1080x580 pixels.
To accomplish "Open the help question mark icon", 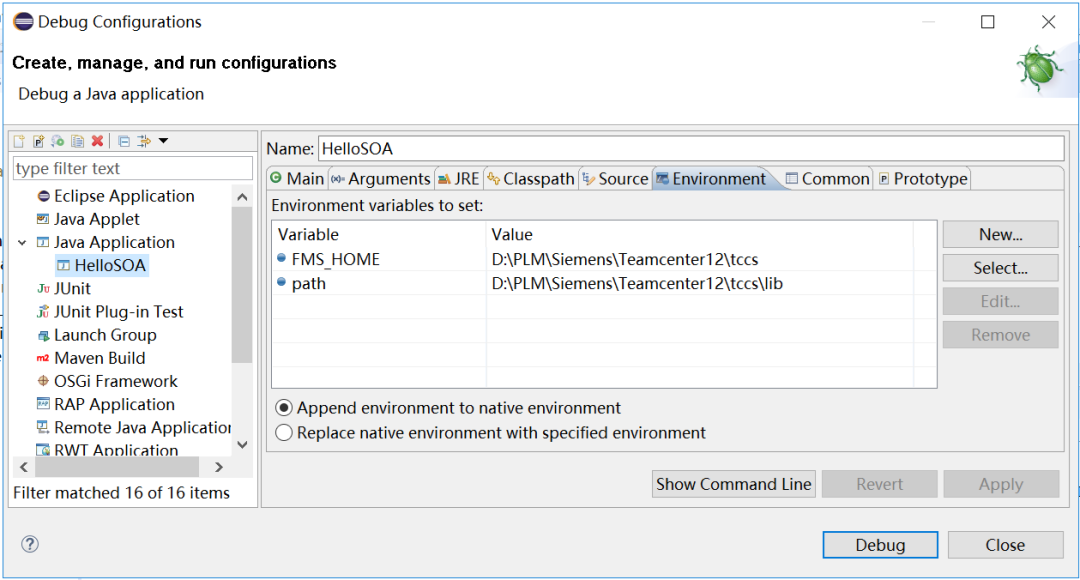I will coord(30,544).
